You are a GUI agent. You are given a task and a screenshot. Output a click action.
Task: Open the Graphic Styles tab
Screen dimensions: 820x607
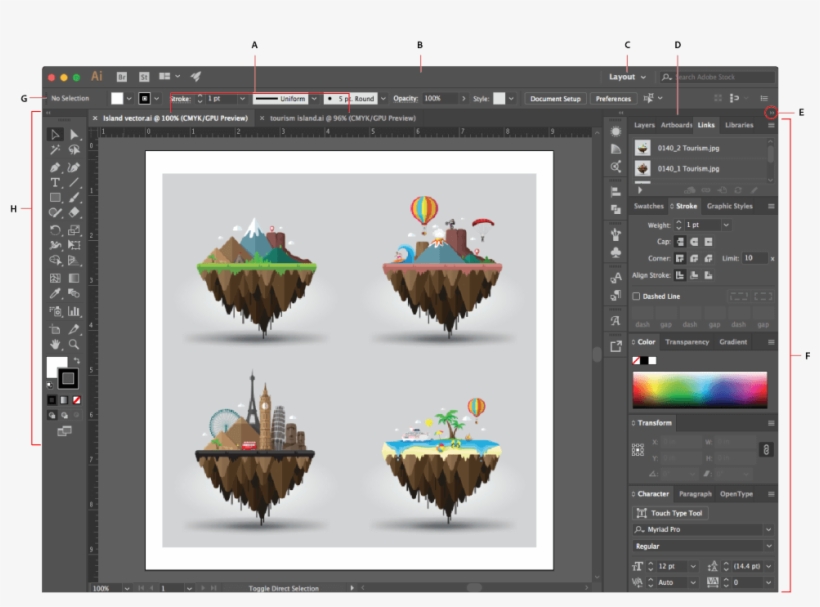730,206
